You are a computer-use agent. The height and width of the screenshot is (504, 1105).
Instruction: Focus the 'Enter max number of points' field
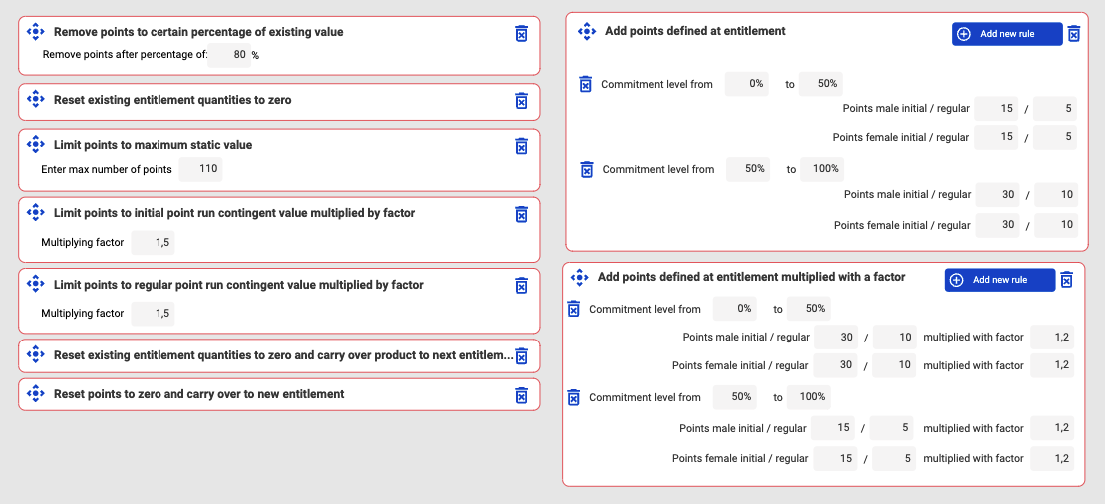[x=201, y=169]
